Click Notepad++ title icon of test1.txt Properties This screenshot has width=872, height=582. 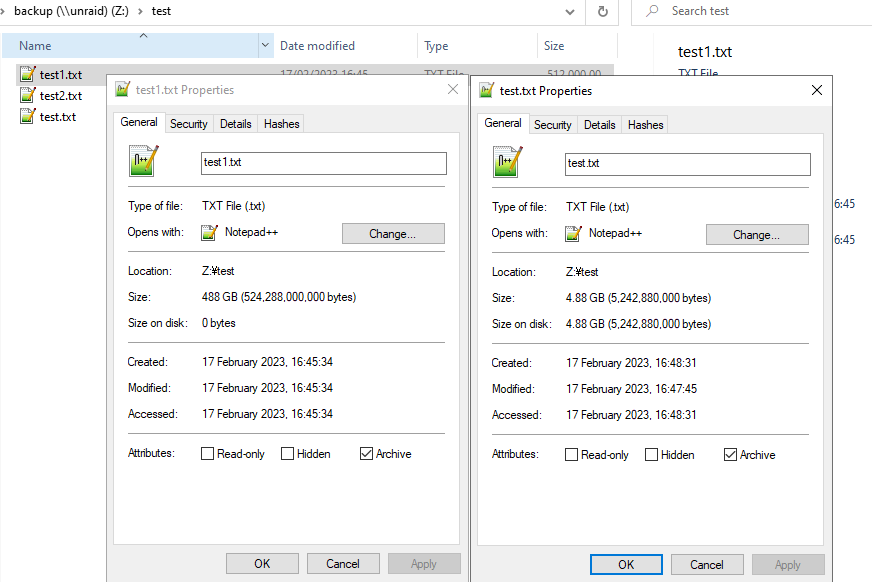coord(122,89)
